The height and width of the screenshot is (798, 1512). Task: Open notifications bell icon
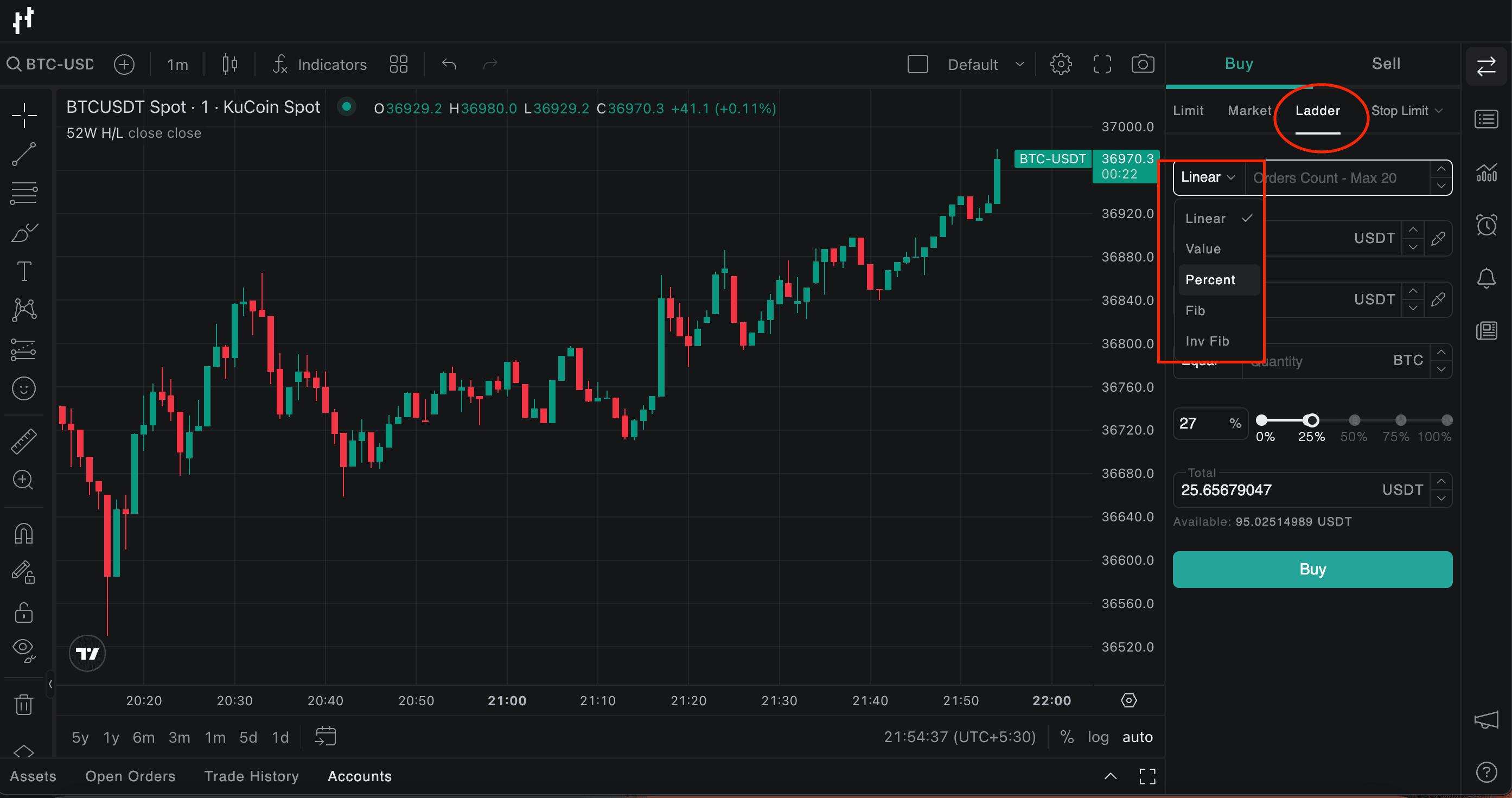tap(1485, 278)
